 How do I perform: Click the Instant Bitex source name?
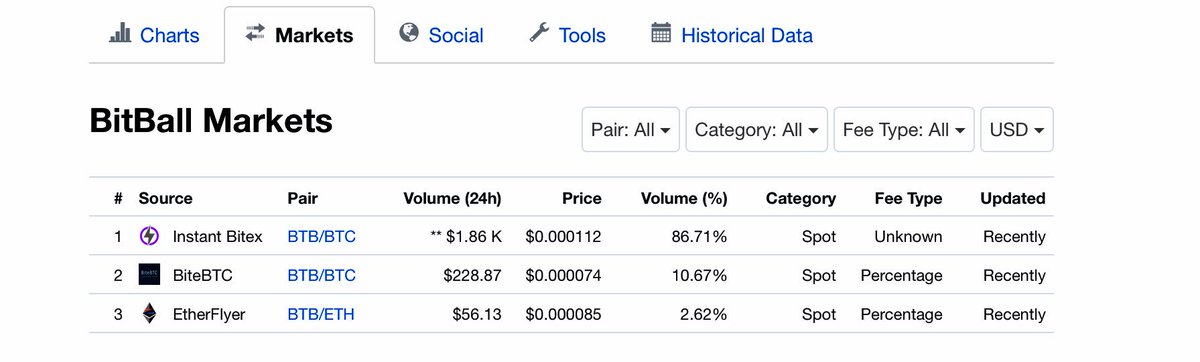218,237
